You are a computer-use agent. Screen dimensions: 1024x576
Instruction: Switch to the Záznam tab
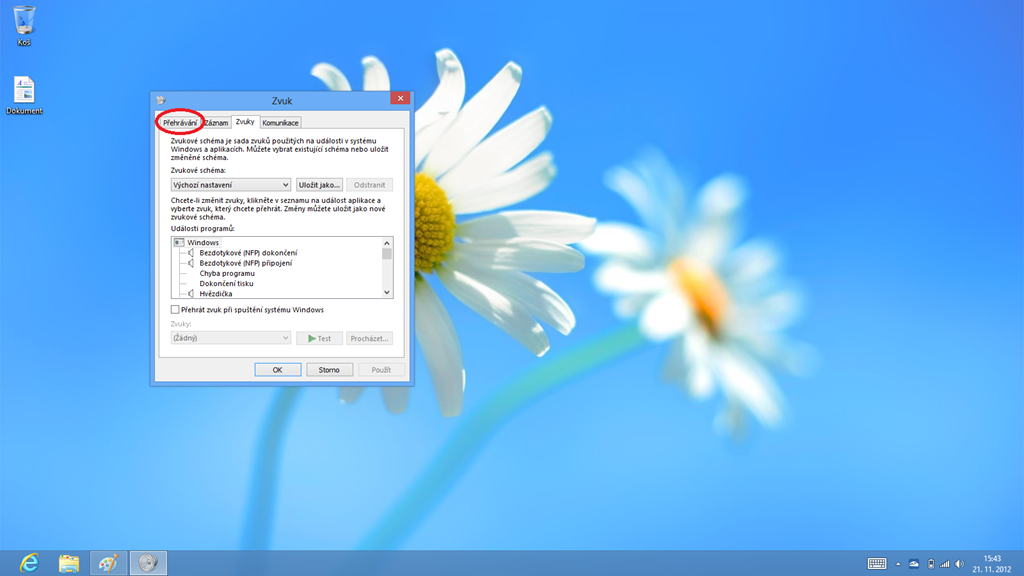coord(216,122)
